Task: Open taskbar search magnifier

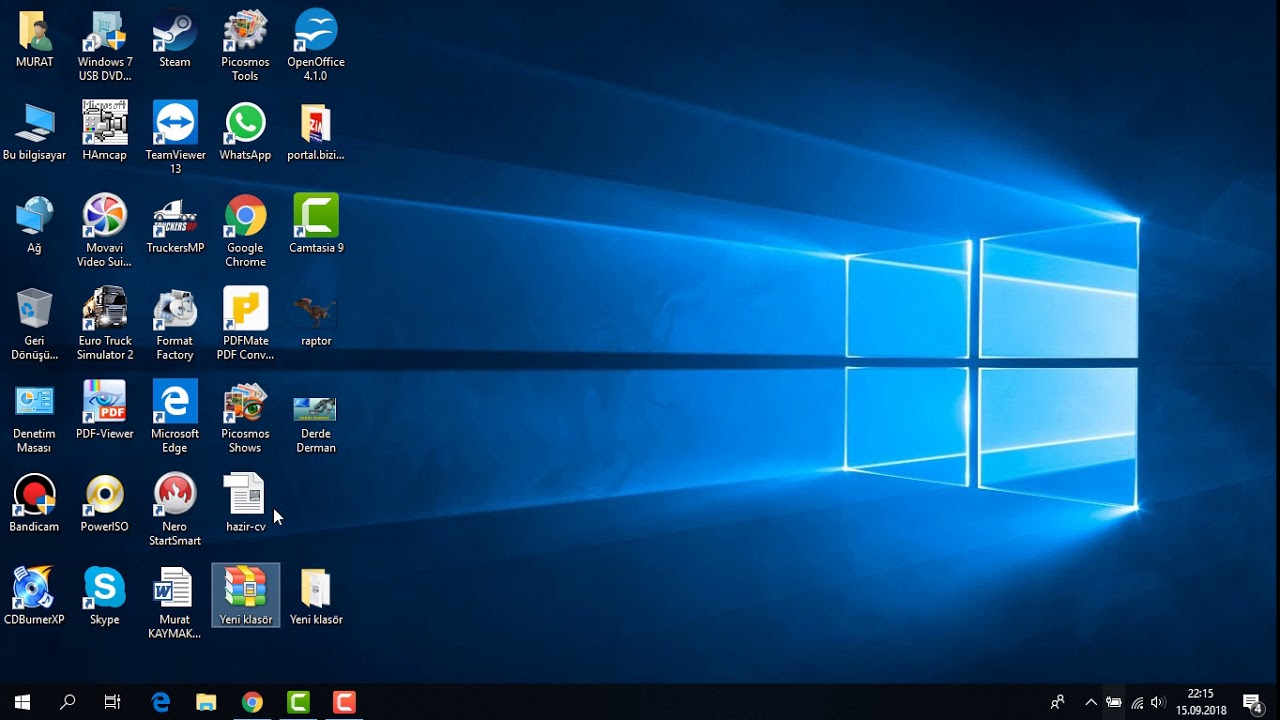Action: click(67, 702)
